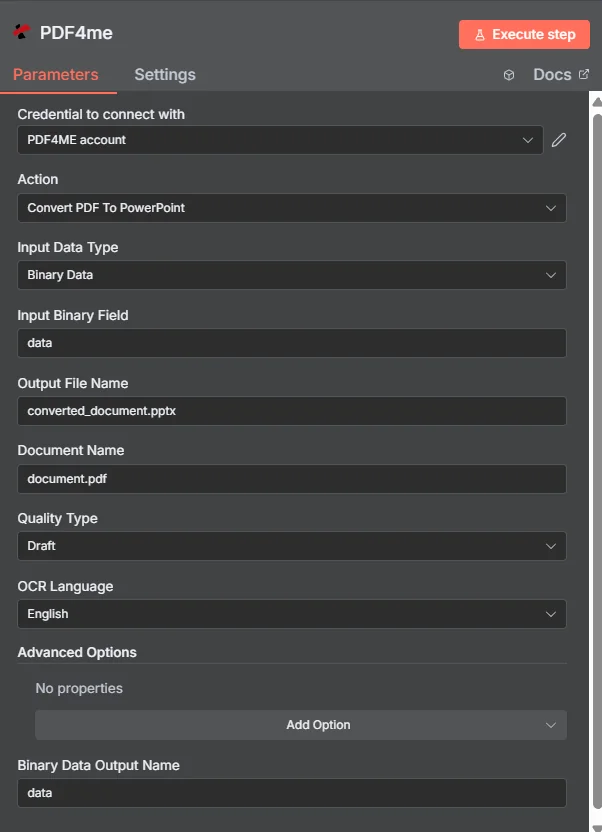Open the Input Data Type dropdown
This screenshot has width=602, height=832.
[x=291, y=275]
